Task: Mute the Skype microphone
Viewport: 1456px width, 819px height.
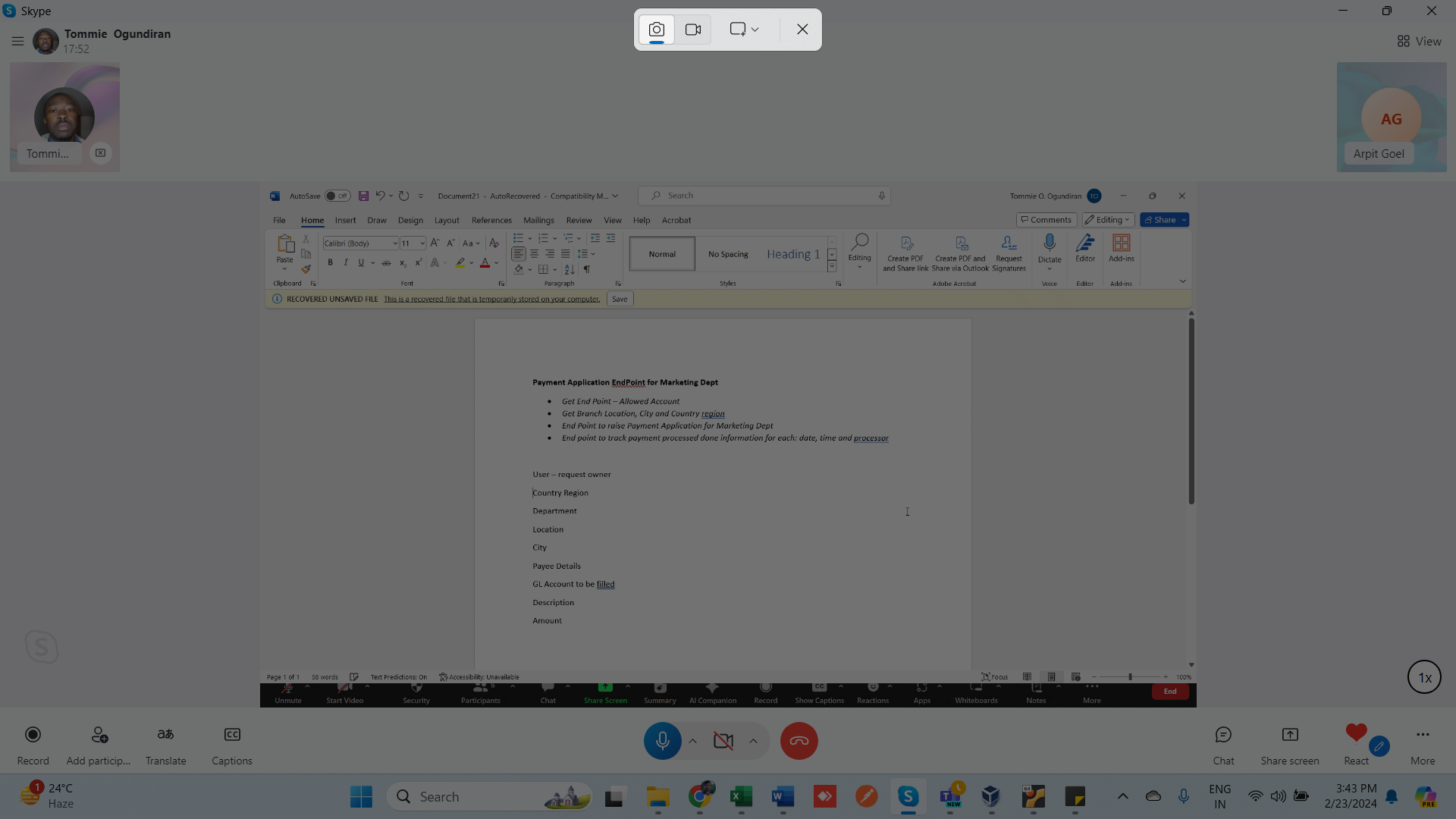Action: click(x=662, y=741)
